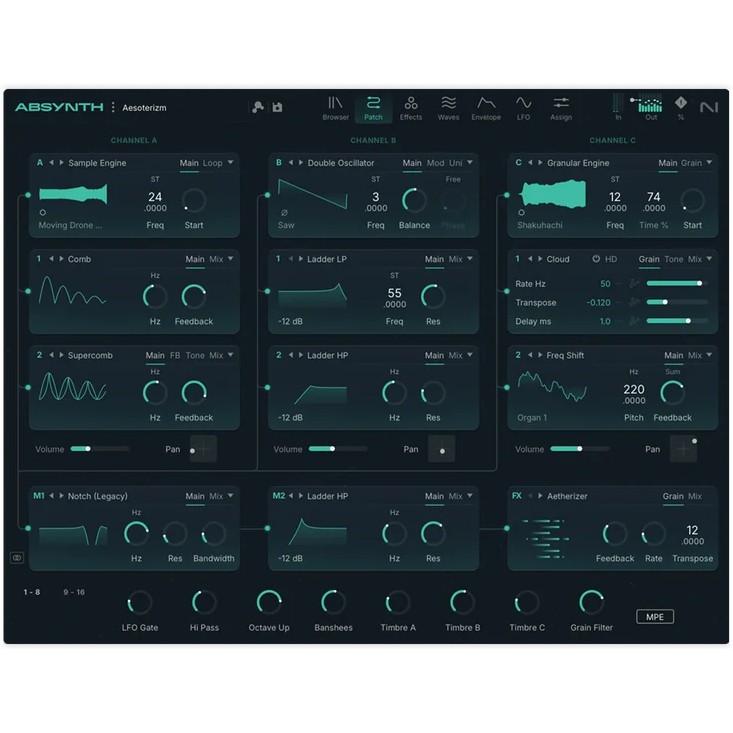Screen dimensions: 733x733
Task: Open Ladder LP module dropdown arrow
Action: coord(470,259)
